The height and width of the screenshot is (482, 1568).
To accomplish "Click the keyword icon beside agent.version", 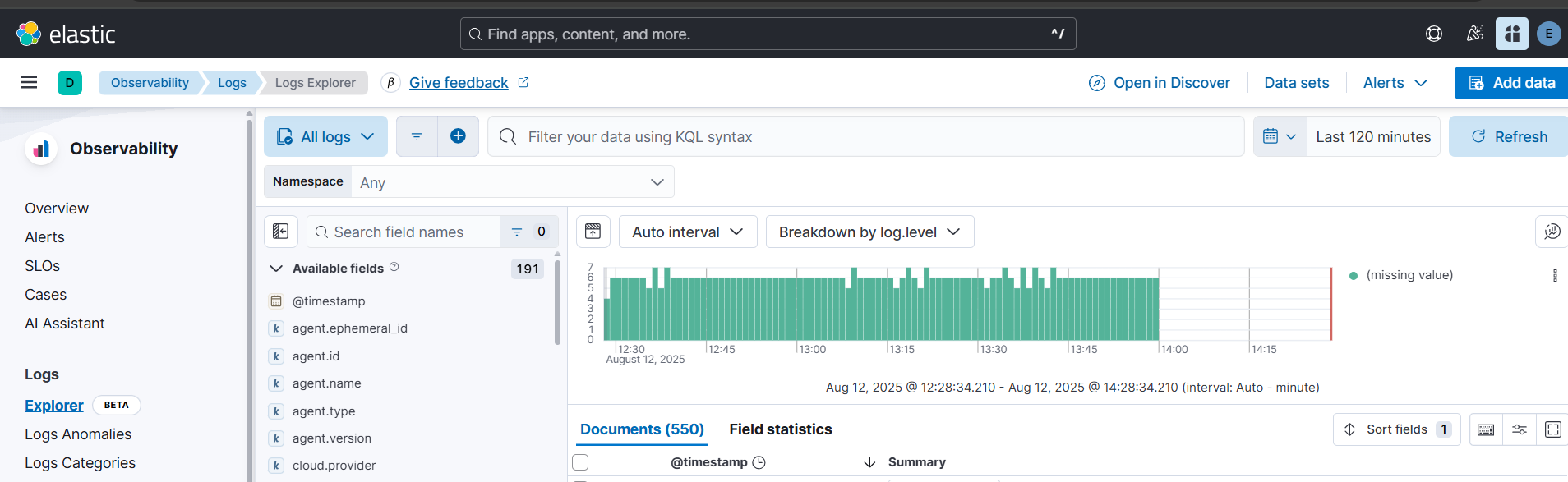I will [x=276, y=438].
